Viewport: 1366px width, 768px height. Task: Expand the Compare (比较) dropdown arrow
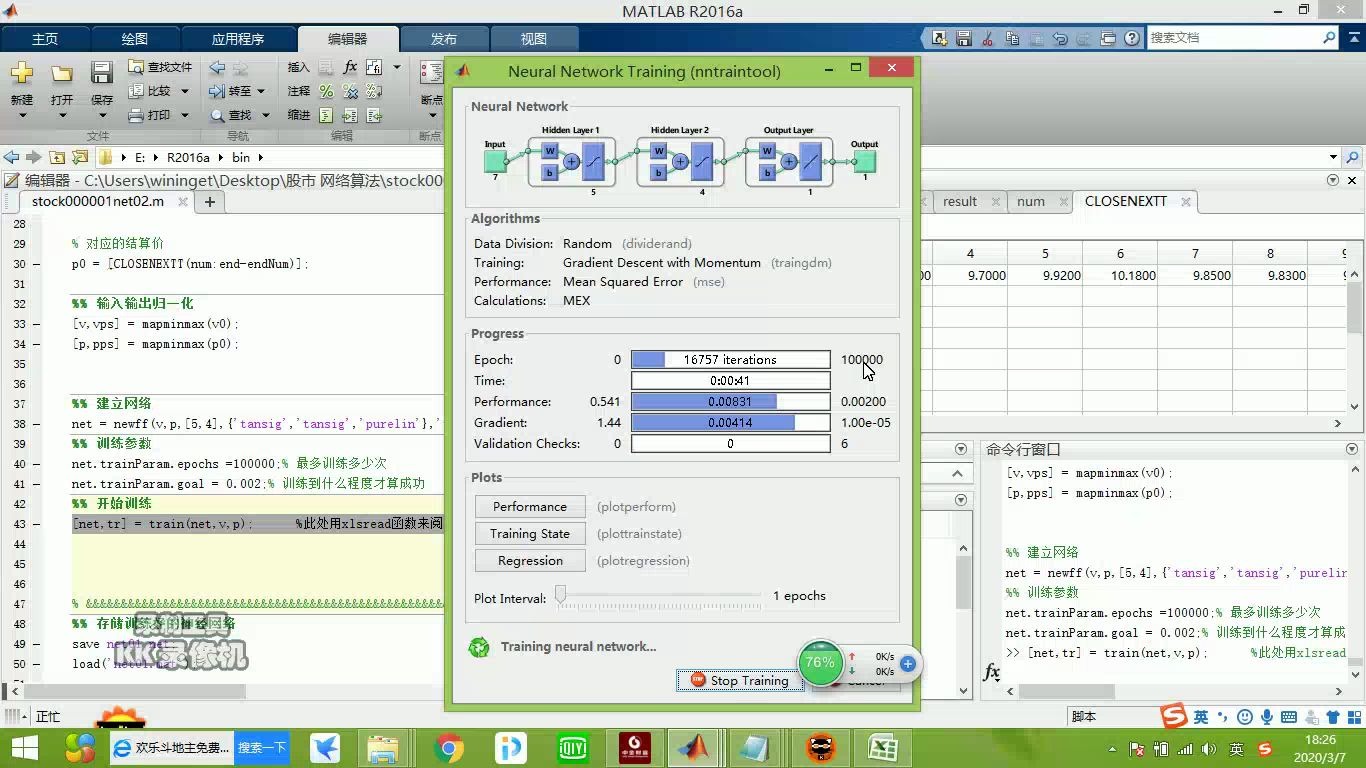(x=184, y=91)
